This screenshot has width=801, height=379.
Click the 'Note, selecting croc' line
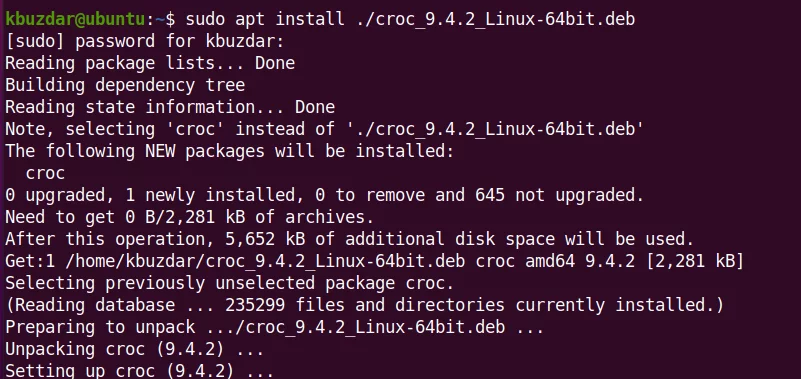click(x=324, y=129)
